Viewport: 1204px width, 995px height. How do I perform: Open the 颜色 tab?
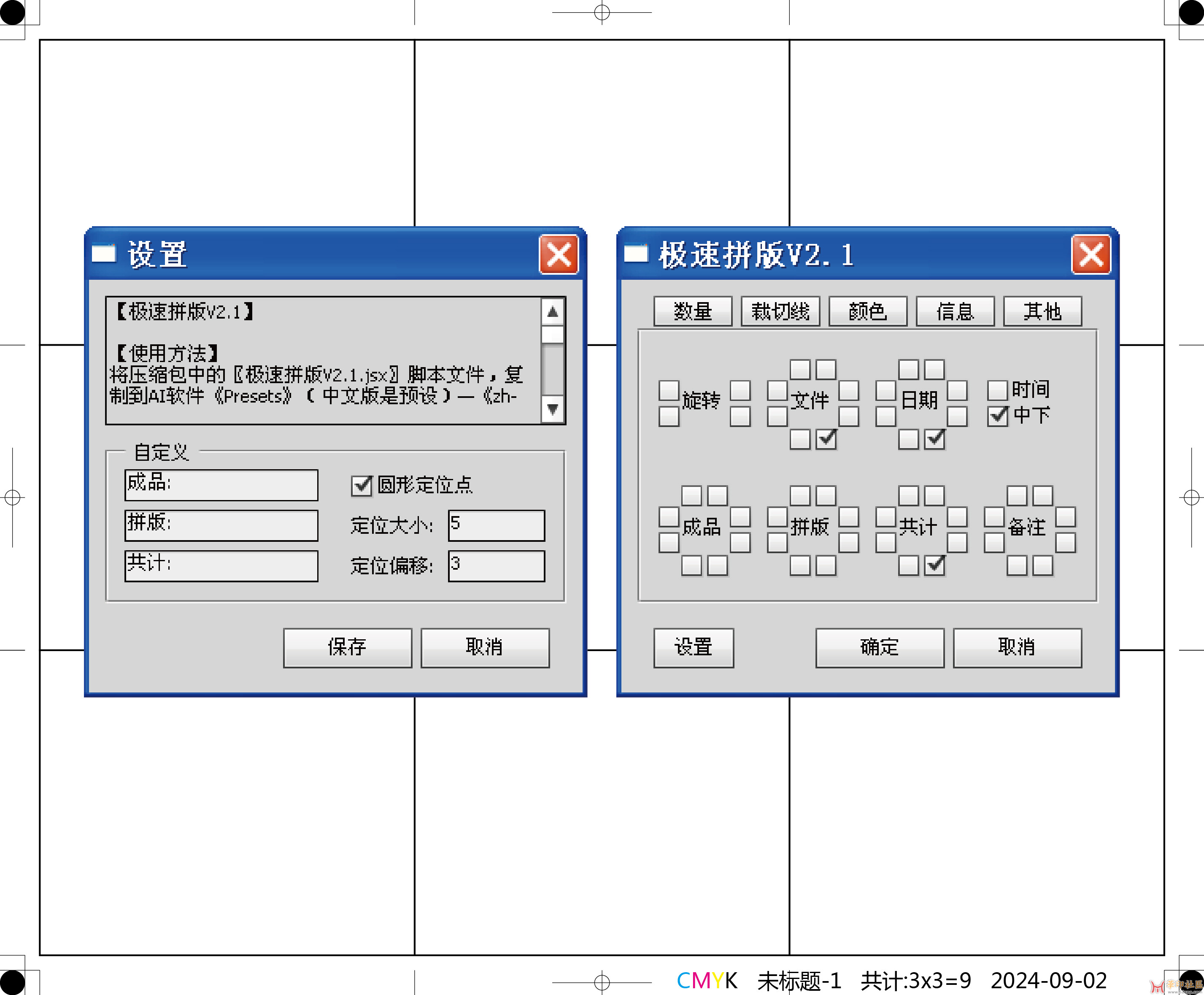point(868,311)
